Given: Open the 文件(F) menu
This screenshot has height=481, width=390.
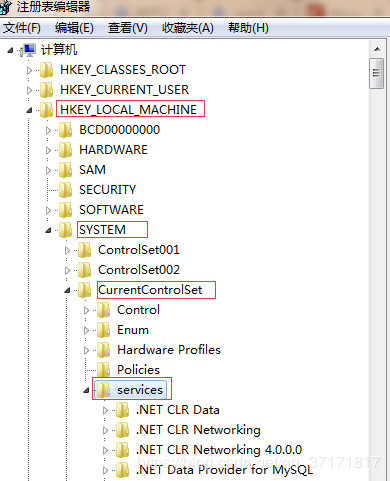Looking at the screenshot, I should [x=22, y=28].
